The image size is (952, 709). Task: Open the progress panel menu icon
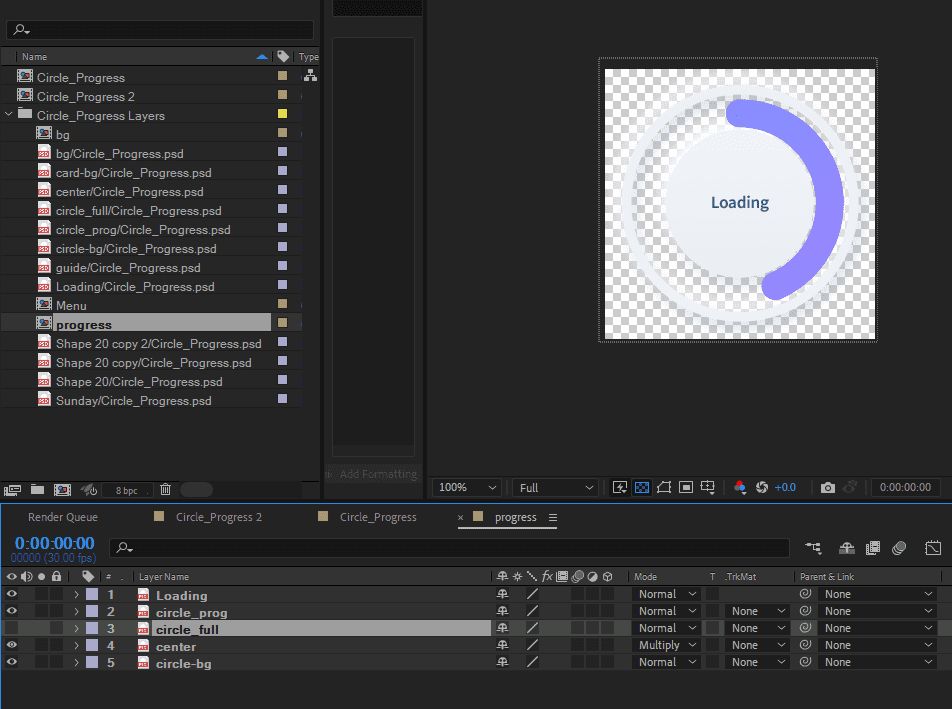pos(552,517)
